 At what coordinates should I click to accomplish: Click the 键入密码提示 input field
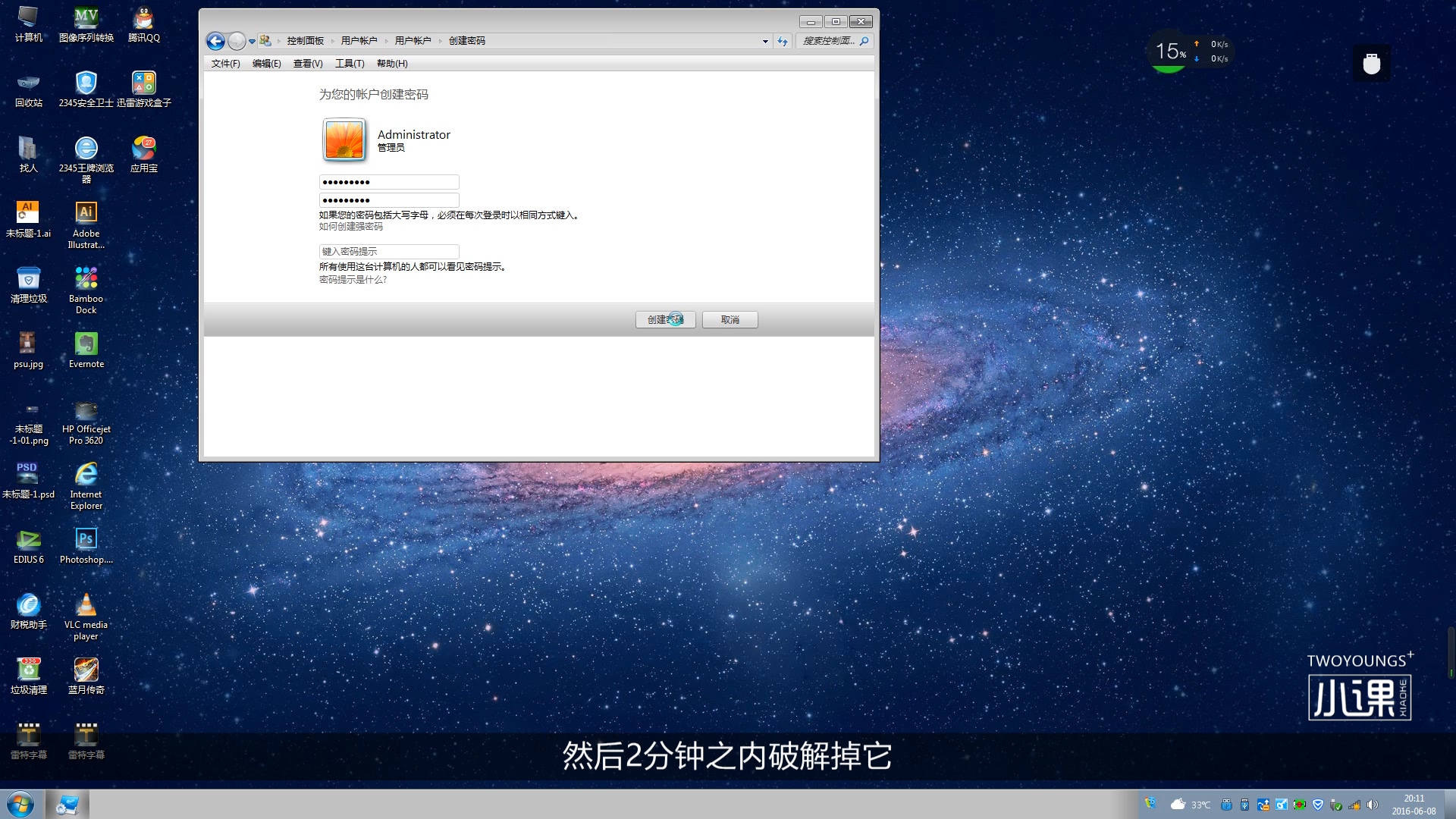388,251
